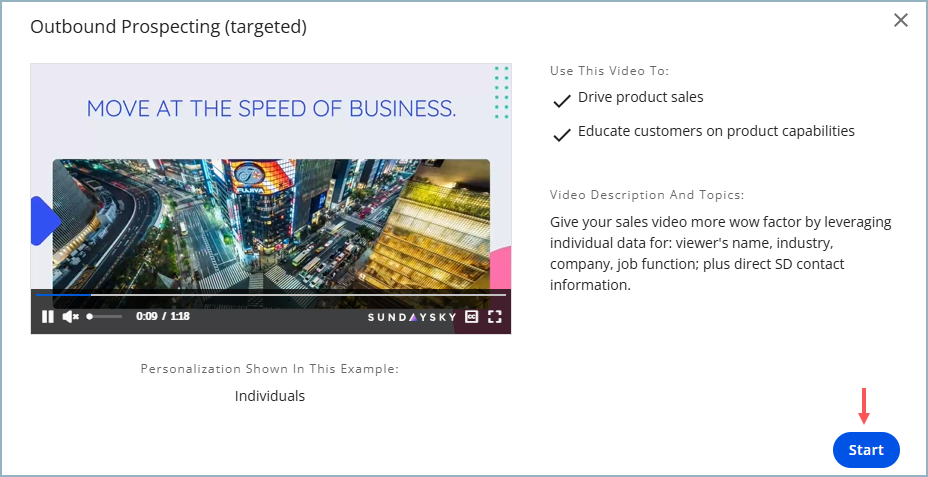Image resolution: width=928 pixels, height=477 pixels.
Task: Click the Outbound Prospecting (targeted) title
Action: tap(169, 27)
